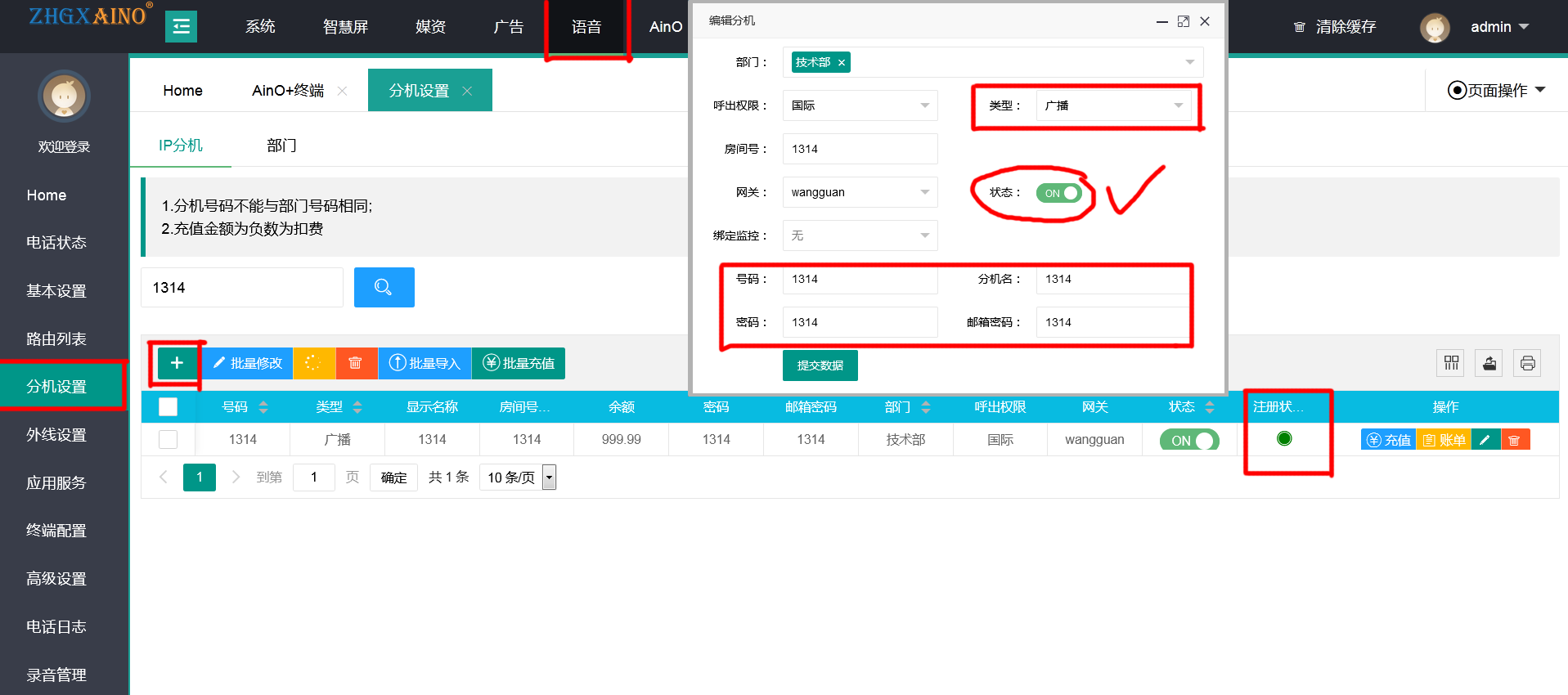Switch to the 部门 tab
Image resolution: width=1568 pixels, height=695 pixels.
point(281,146)
